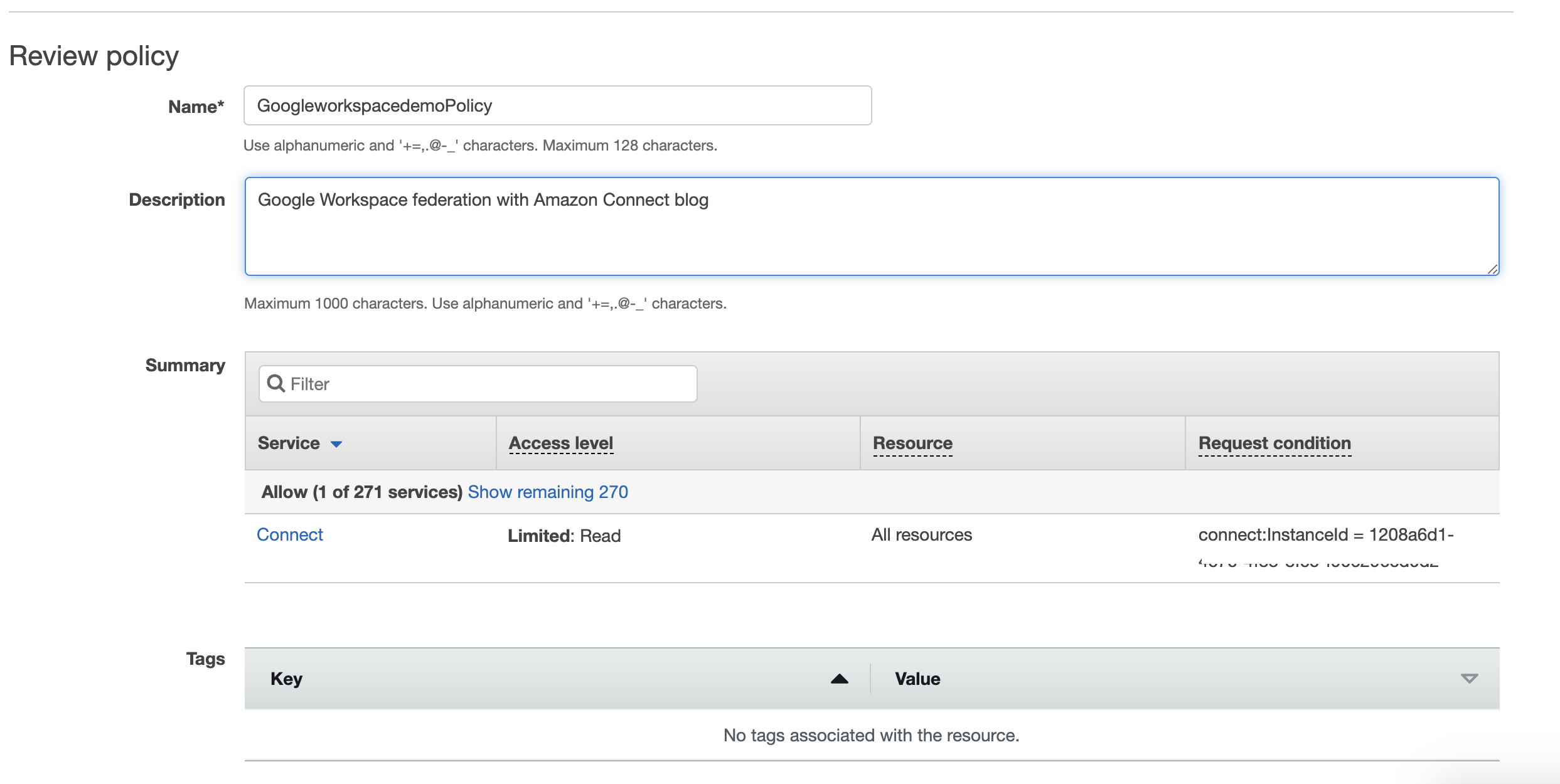Click the All resources cell
The height and width of the screenshot is (784, 1560).
pos(921,535)
